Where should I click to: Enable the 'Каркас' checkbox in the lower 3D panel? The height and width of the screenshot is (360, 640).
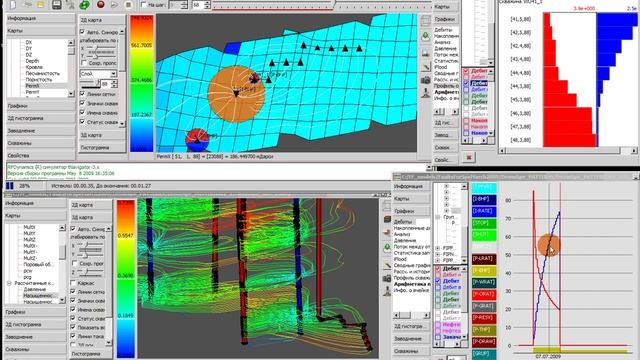click(73, 283)
